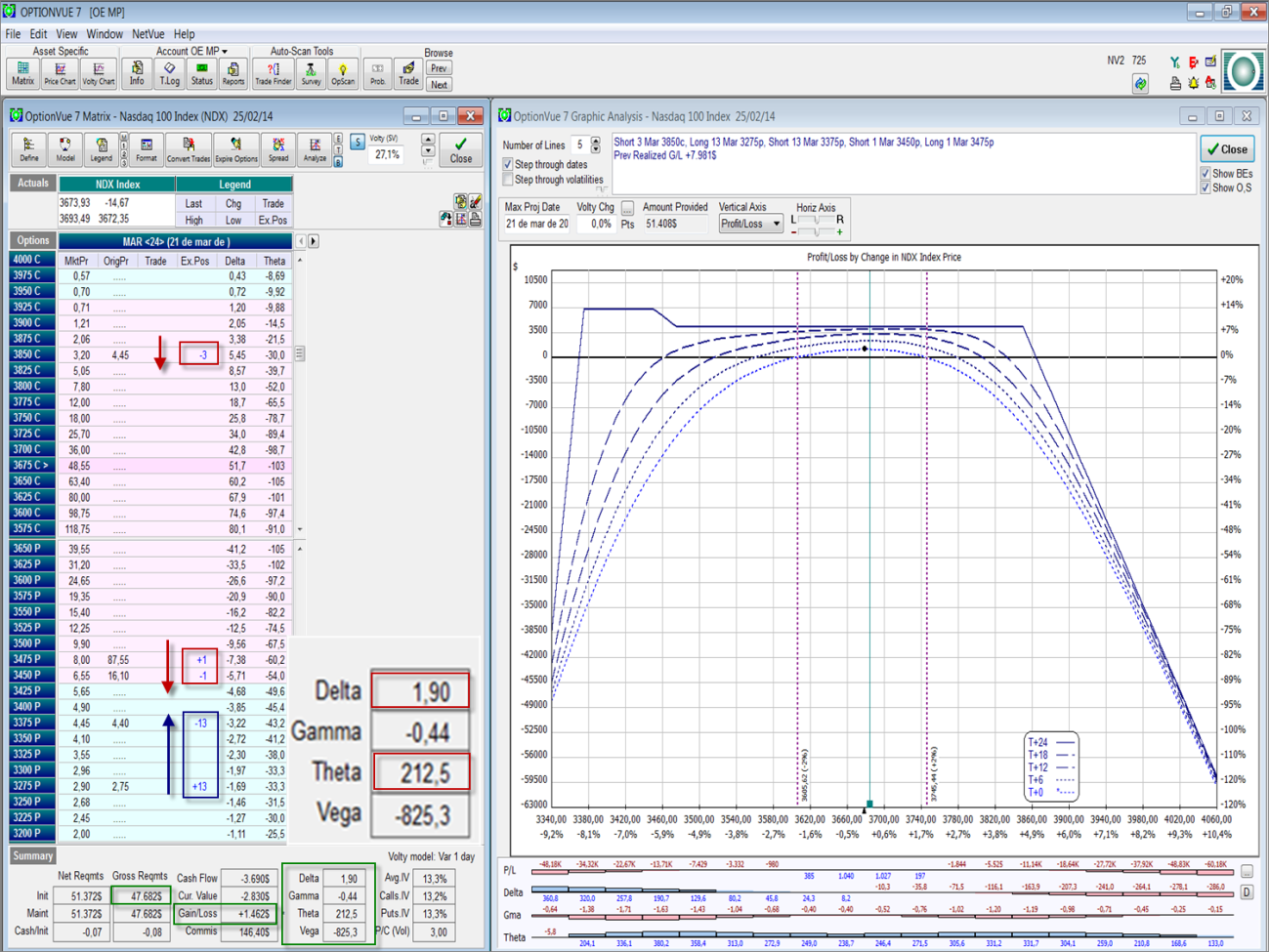The height and width of the screenshot is (952, 1269).
Task: Go to previous expiration month arrow
Action: pyautogui.click(x=301, y=241)
